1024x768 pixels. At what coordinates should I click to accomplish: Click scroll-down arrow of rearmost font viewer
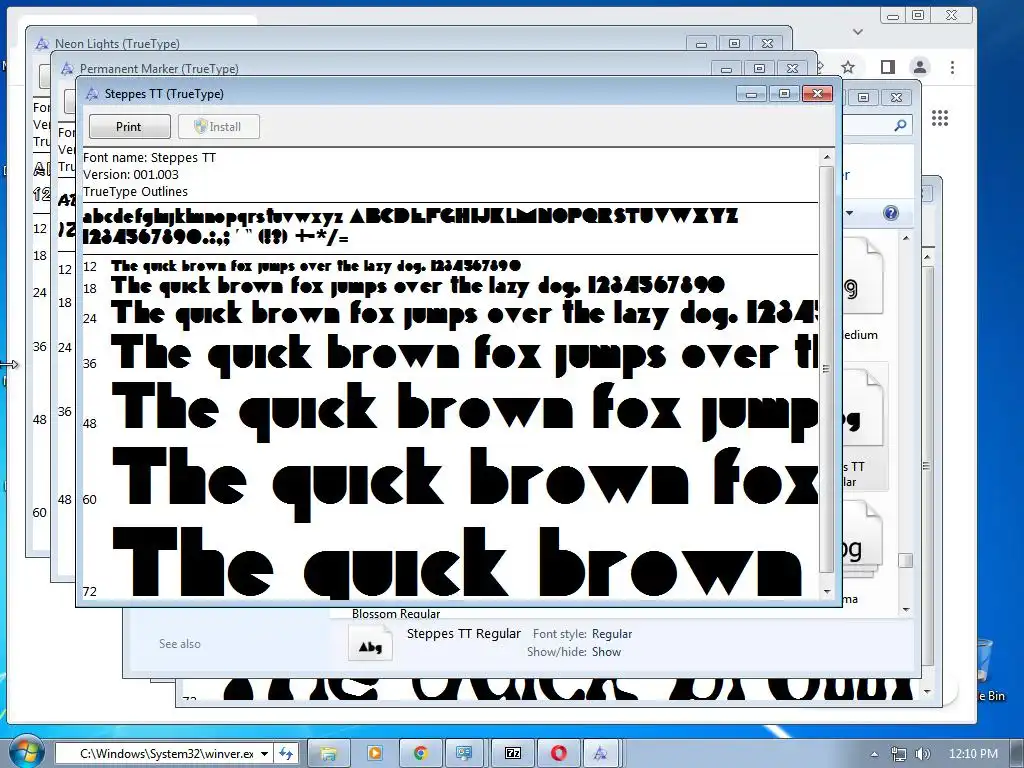click(927, 692)
